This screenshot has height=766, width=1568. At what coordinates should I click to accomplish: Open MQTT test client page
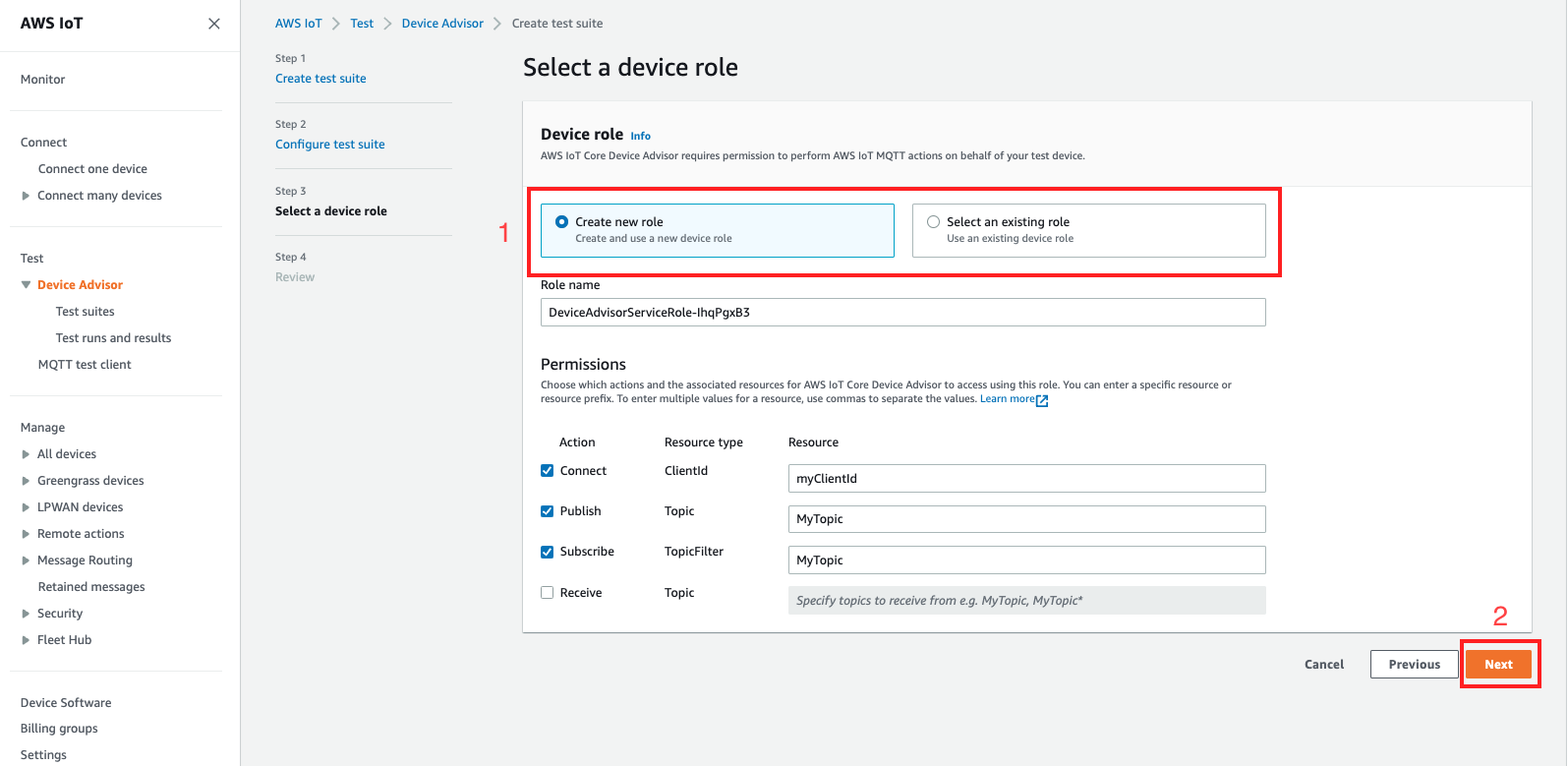coord(85,365)
